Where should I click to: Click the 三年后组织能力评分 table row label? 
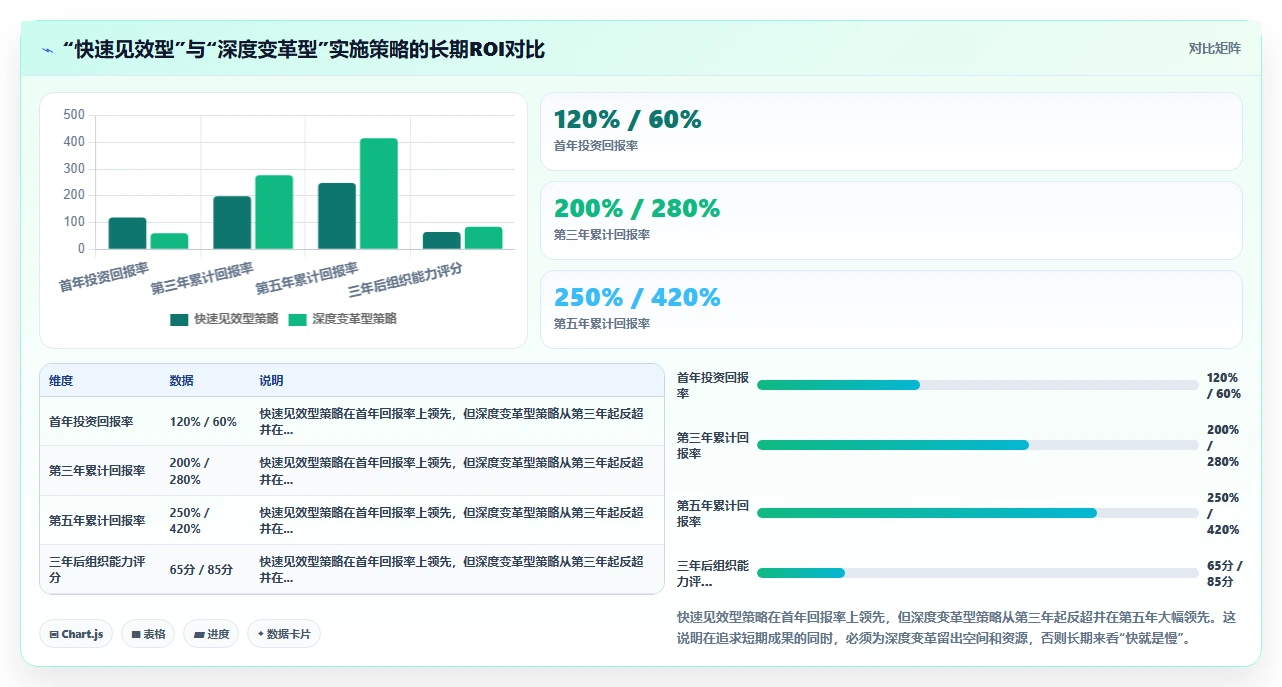click(97, 570)
